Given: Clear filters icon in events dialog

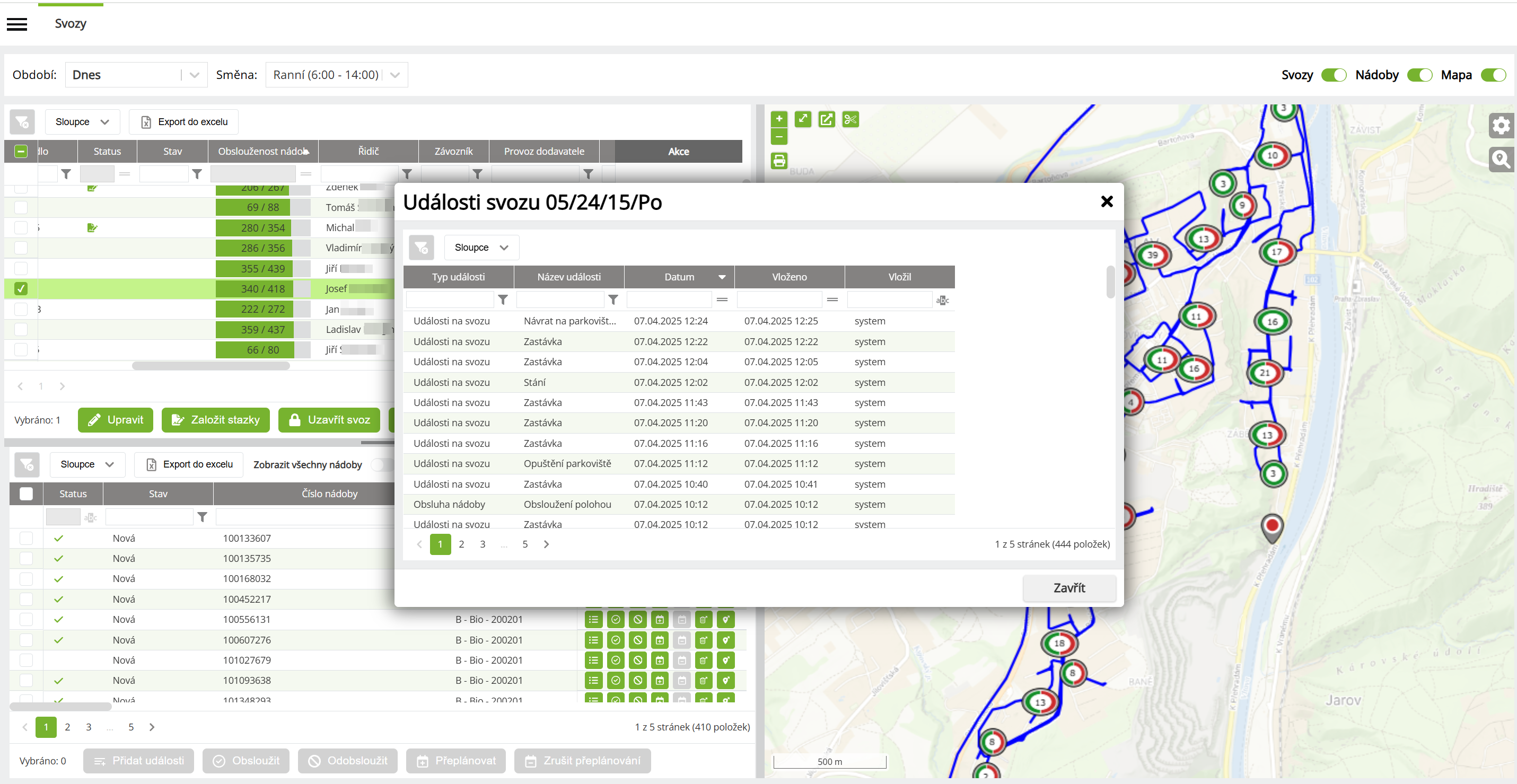Looking at the screenshot, I should (421, 248).
